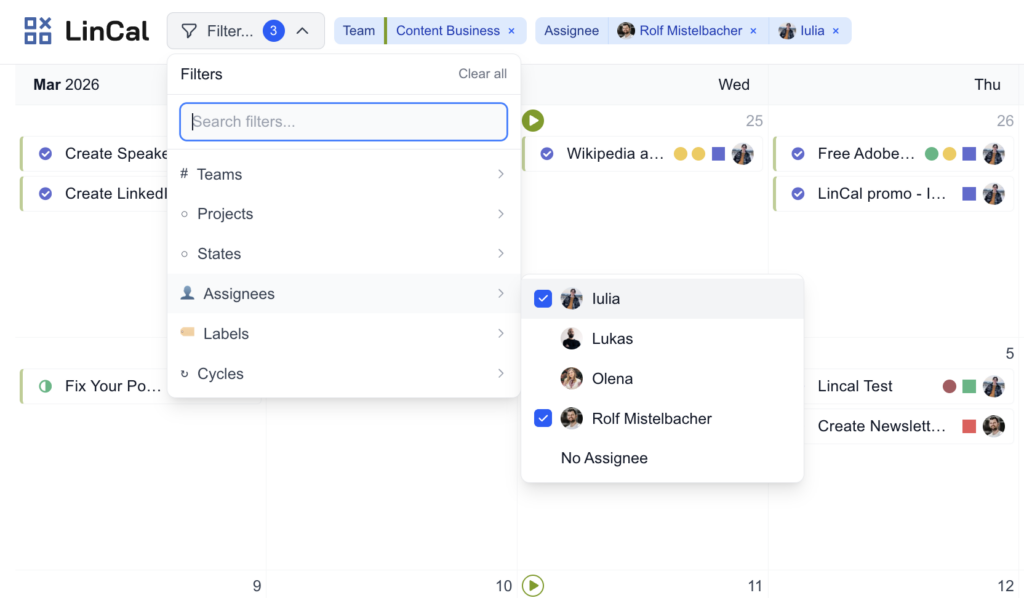Click the LinCal logo icon
1024x598 pixels.
pyautogui.click(x=38, y=31)
